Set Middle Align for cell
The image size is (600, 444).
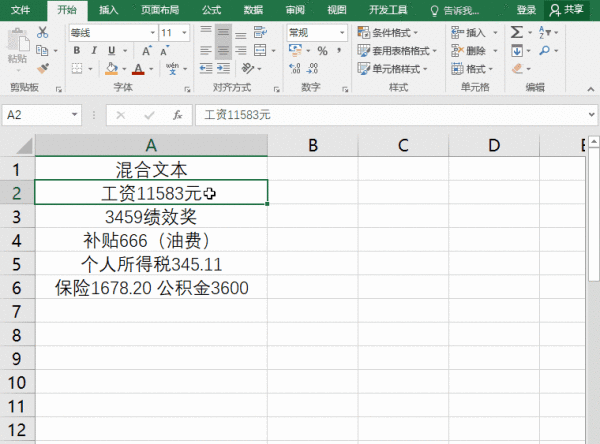tap(223, 32)
